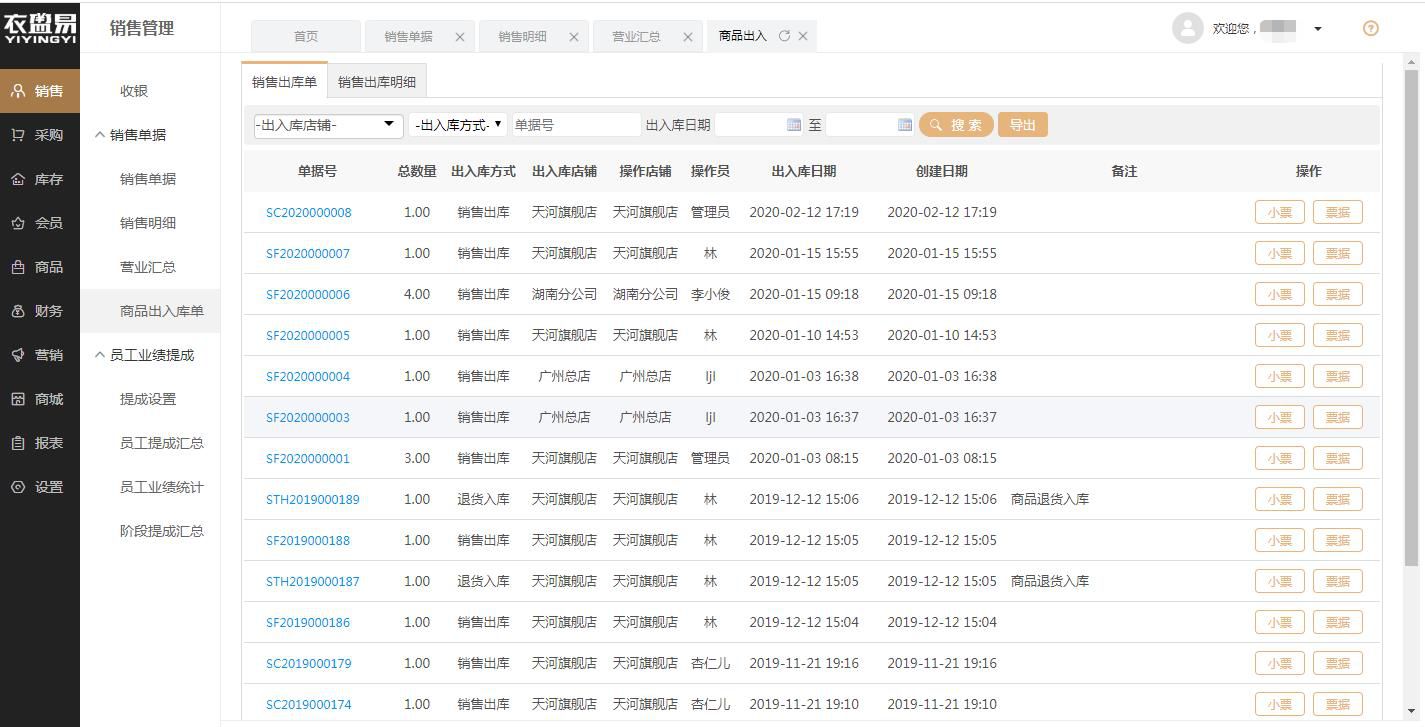Open the 出入库方式 dropdown
The height and width of the screenshot is (727, 1425).
(x=458, y=124)
